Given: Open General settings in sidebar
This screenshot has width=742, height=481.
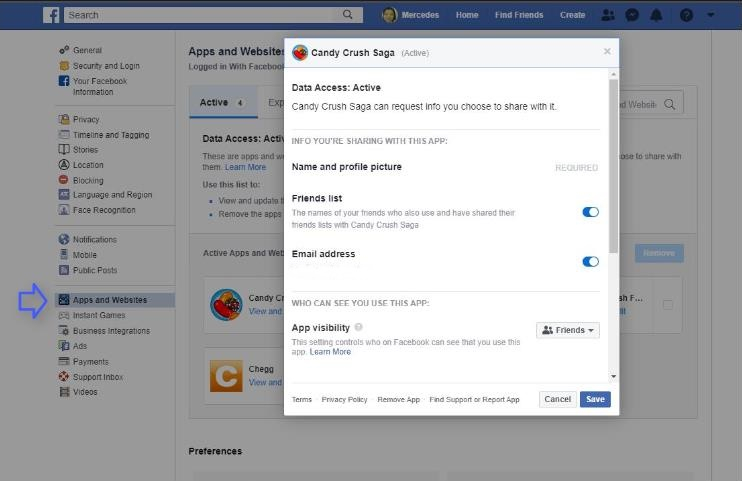Looking at the screenshot, I should coord(87,50).
